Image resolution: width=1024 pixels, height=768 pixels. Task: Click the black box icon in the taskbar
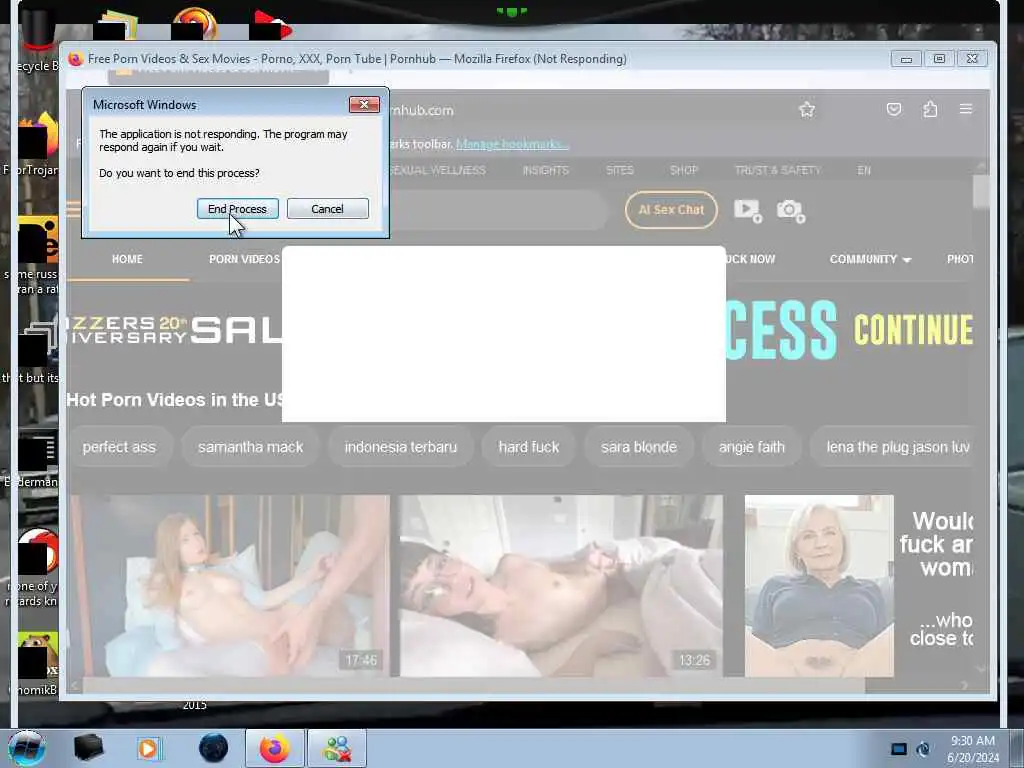click(88, 748)
